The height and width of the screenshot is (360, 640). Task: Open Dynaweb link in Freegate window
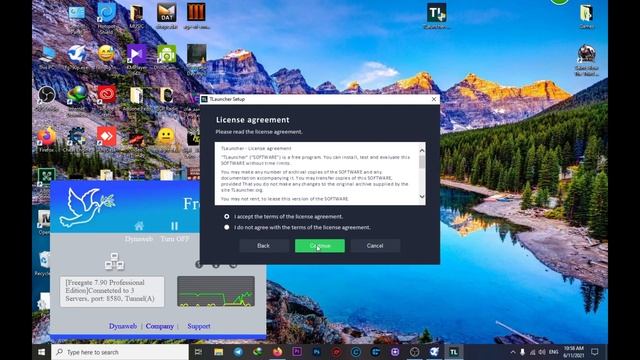pyautogui.click(x=122, y=326)
